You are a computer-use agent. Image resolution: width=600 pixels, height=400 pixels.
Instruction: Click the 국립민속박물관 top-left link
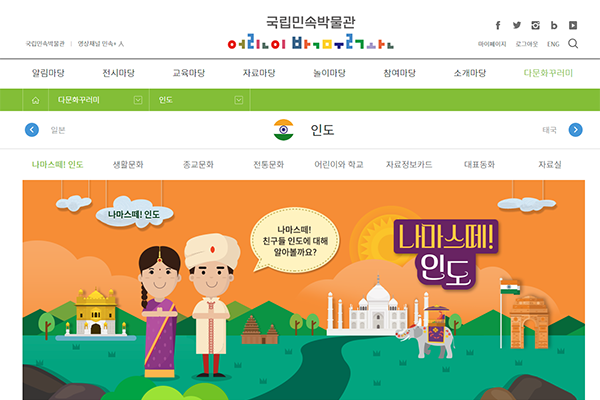click(45, 44)
